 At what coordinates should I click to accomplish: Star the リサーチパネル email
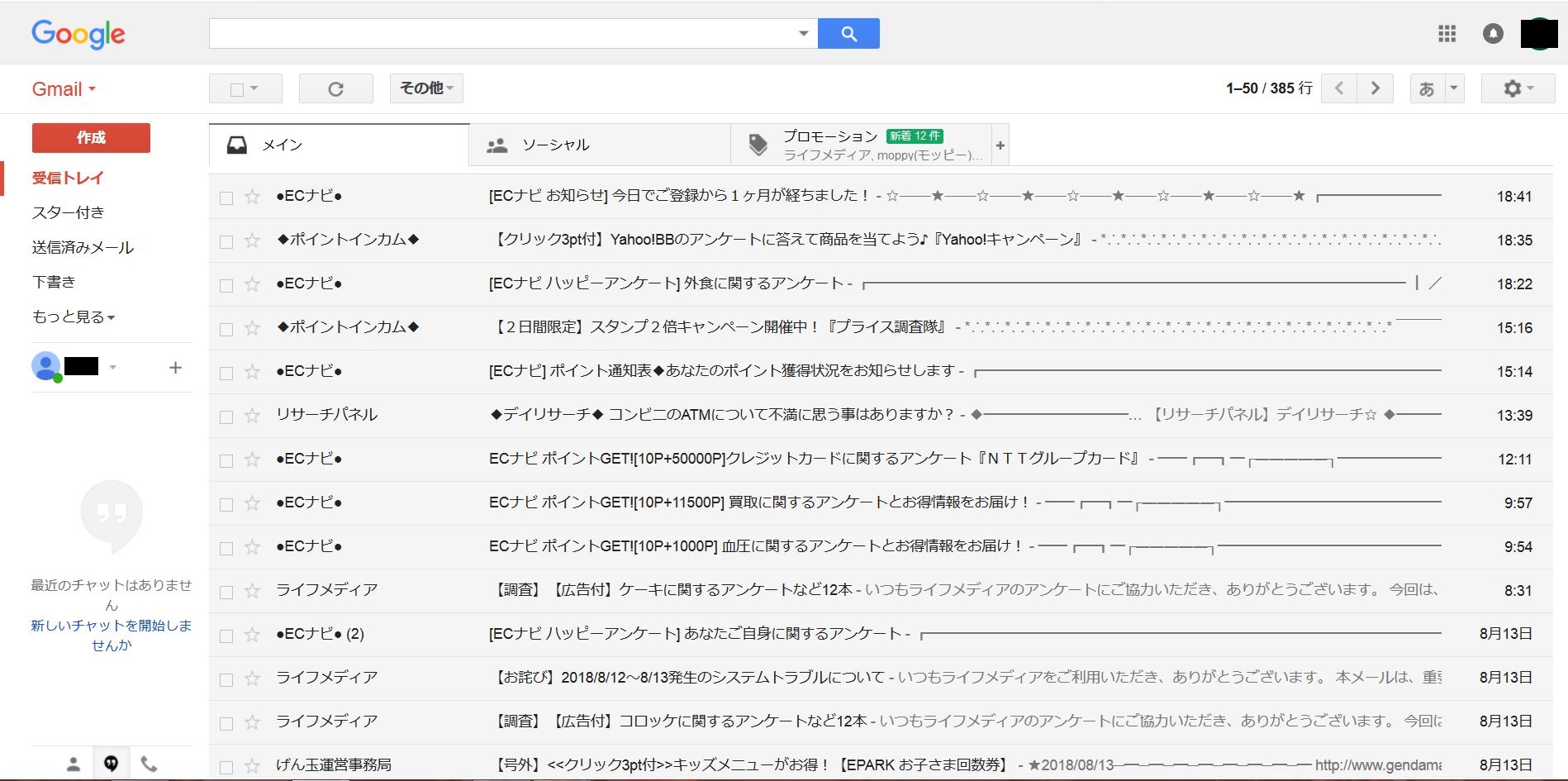click(x=253, y=416)
